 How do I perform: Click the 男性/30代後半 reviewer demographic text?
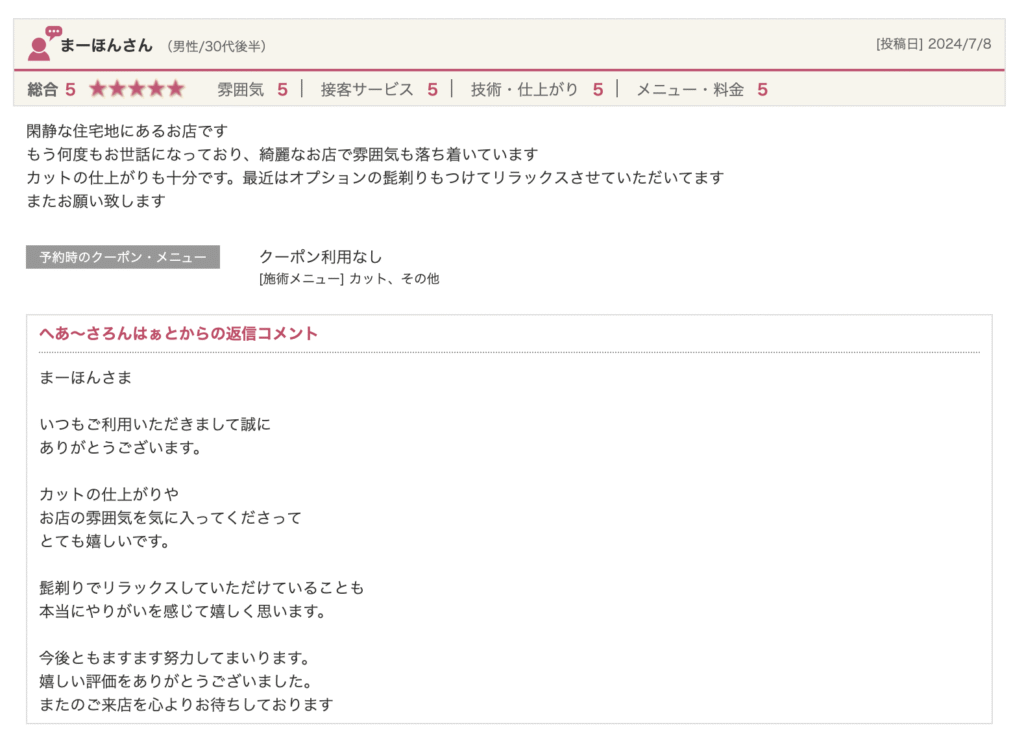(x=216, y=46)
